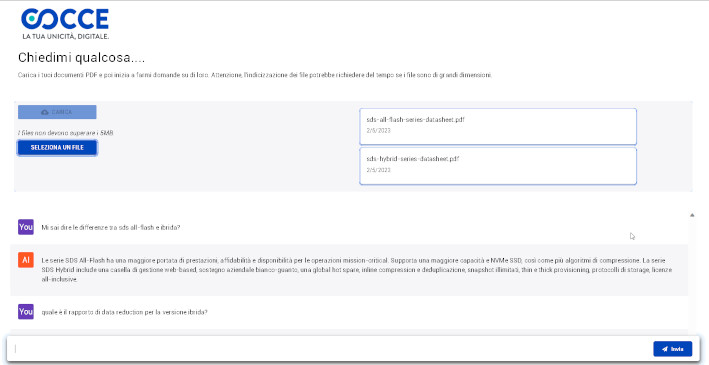The height and width of the screenshot is (365, 709).
Task: Send the message with Invia button
Action: pos(672,349)
